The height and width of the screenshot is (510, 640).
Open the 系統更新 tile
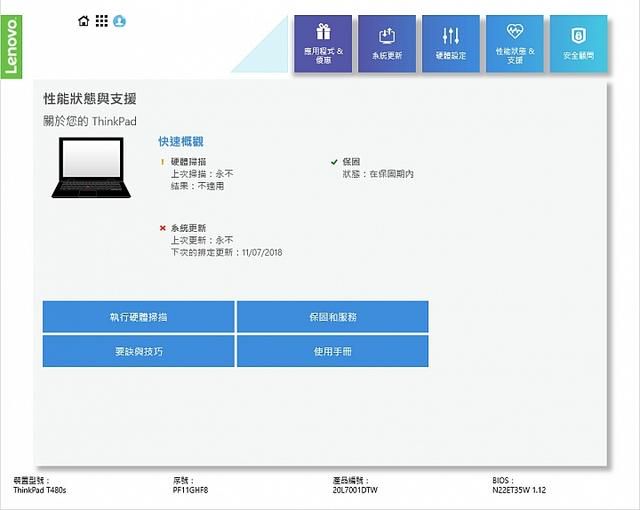(387, 44)
